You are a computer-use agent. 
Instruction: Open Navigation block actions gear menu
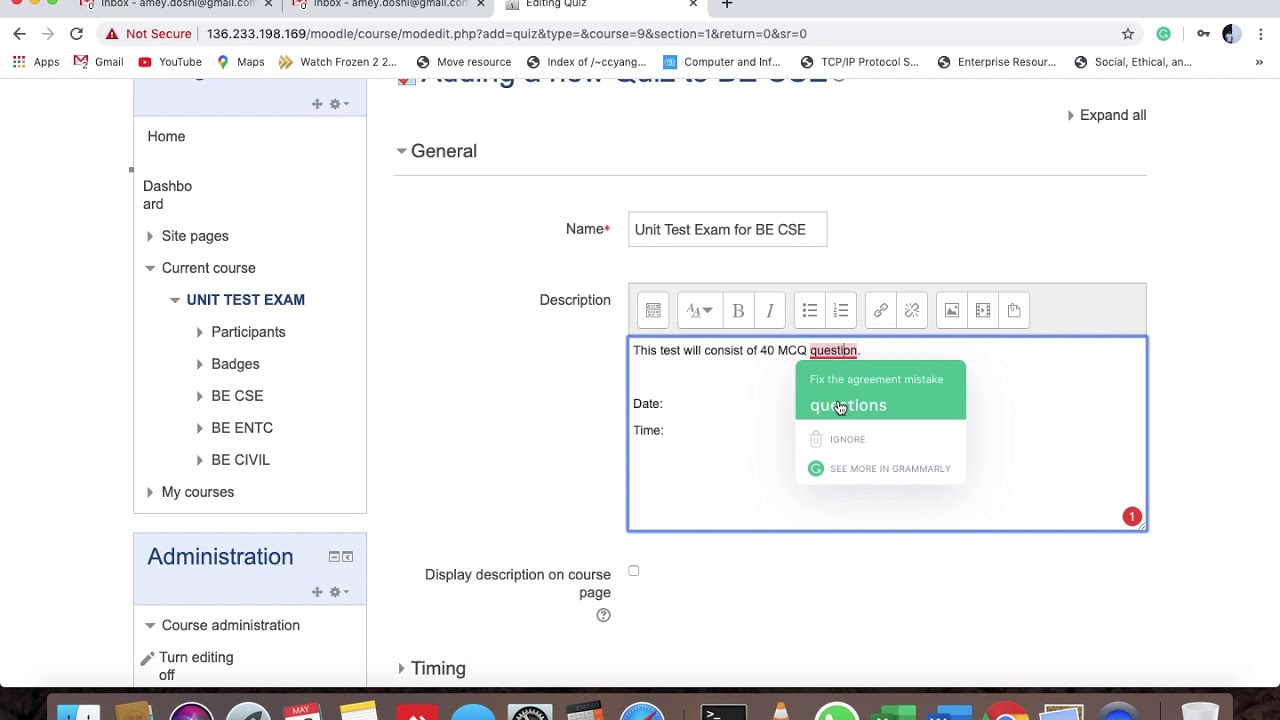[339, 104]
